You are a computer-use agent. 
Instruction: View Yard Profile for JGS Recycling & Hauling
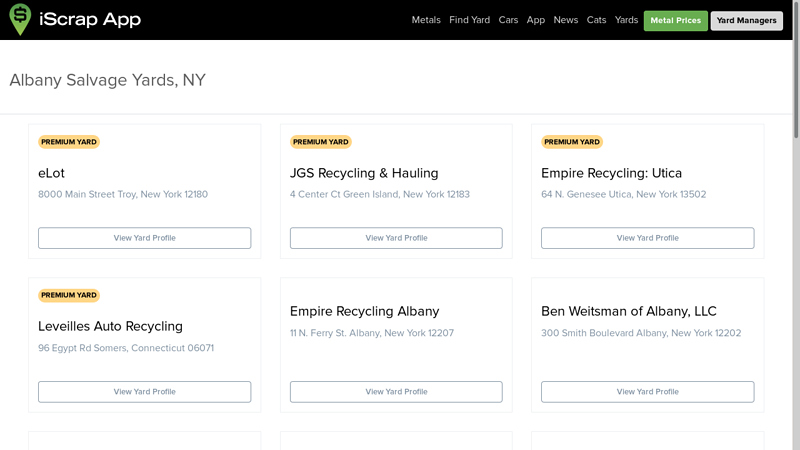pos(396,238)
